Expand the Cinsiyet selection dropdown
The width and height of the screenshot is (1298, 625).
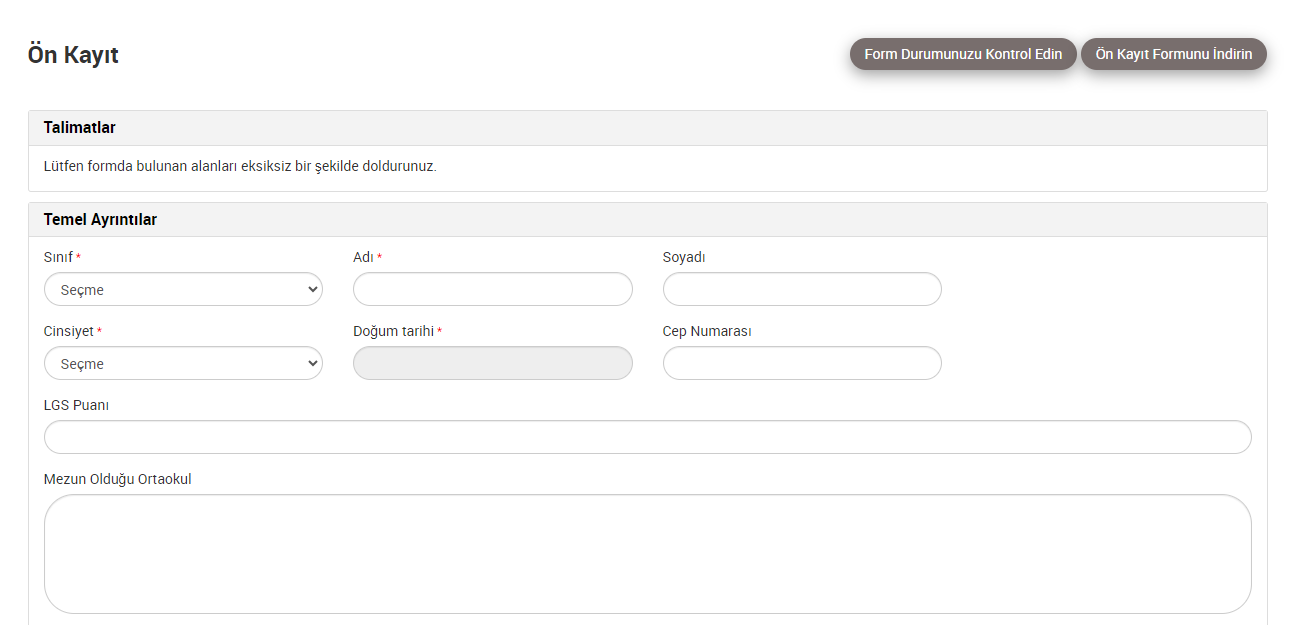[x=183, y=364]
